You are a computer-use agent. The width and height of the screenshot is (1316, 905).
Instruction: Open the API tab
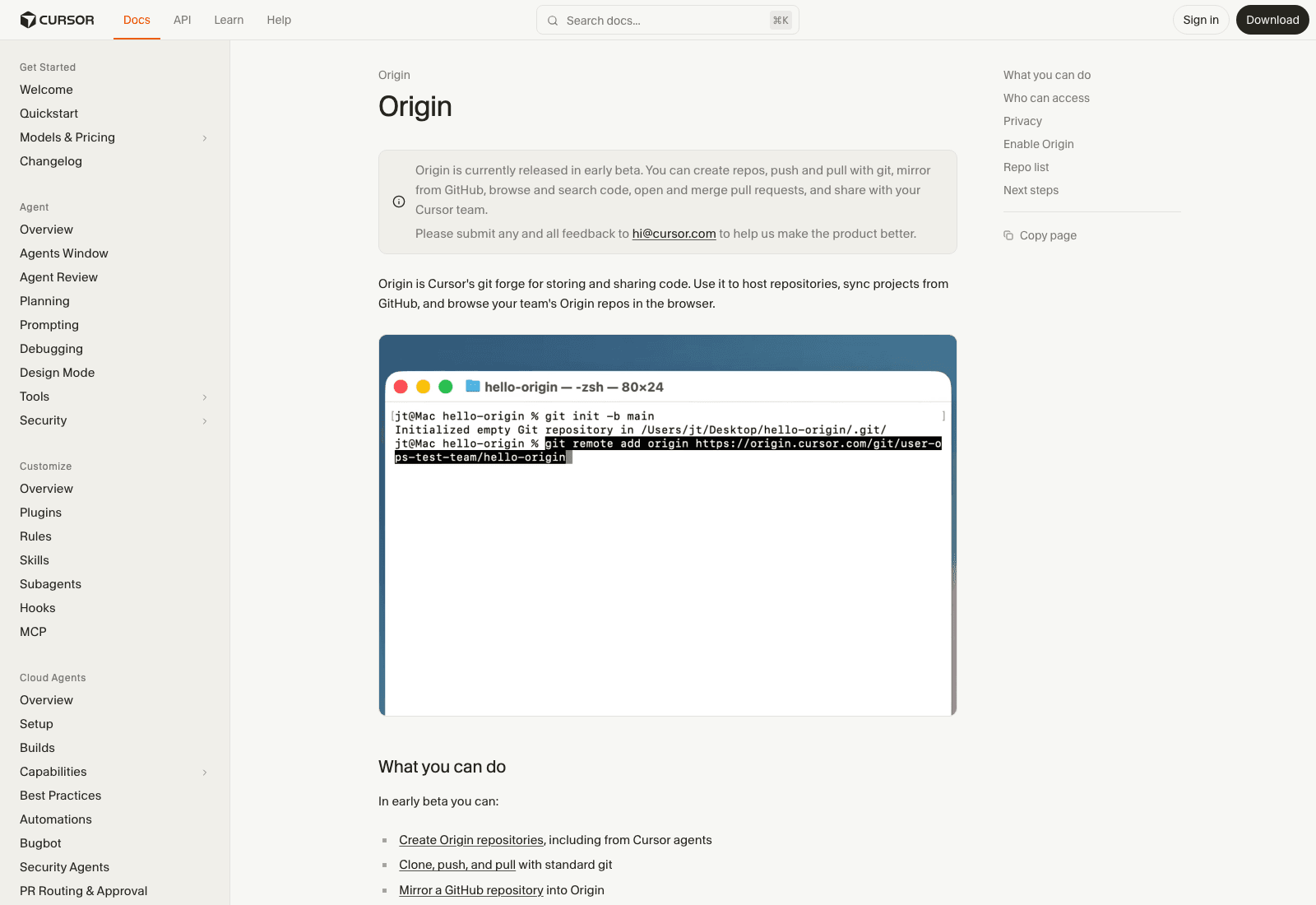pos(183,20)
